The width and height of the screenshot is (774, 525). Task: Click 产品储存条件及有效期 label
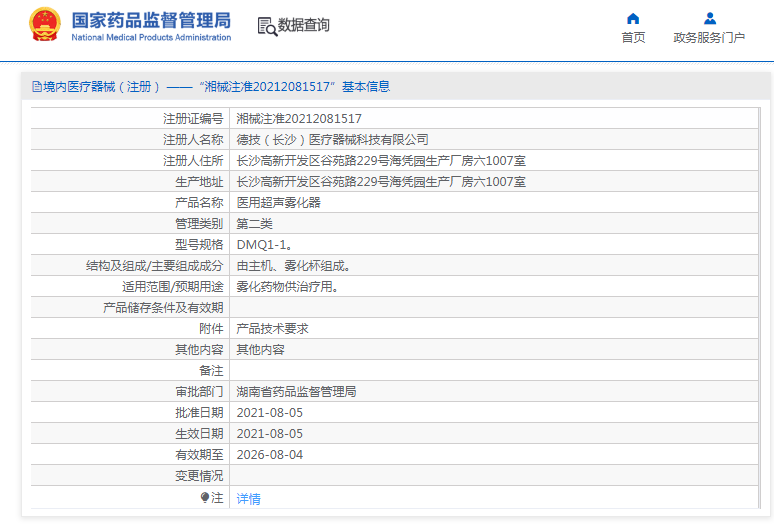tap(163, 308)
